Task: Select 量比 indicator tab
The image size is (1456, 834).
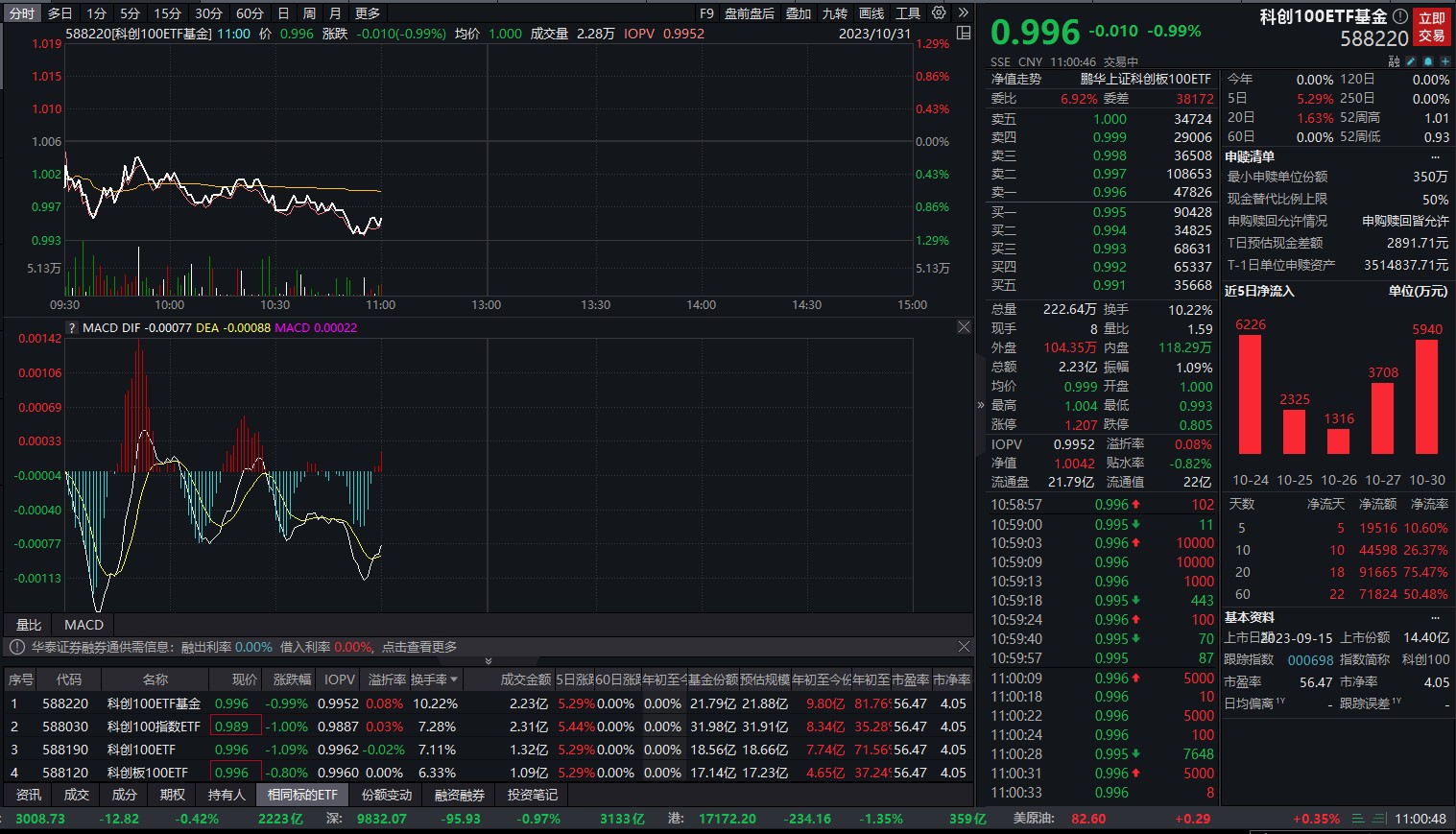Action: [x=29, y=625]
